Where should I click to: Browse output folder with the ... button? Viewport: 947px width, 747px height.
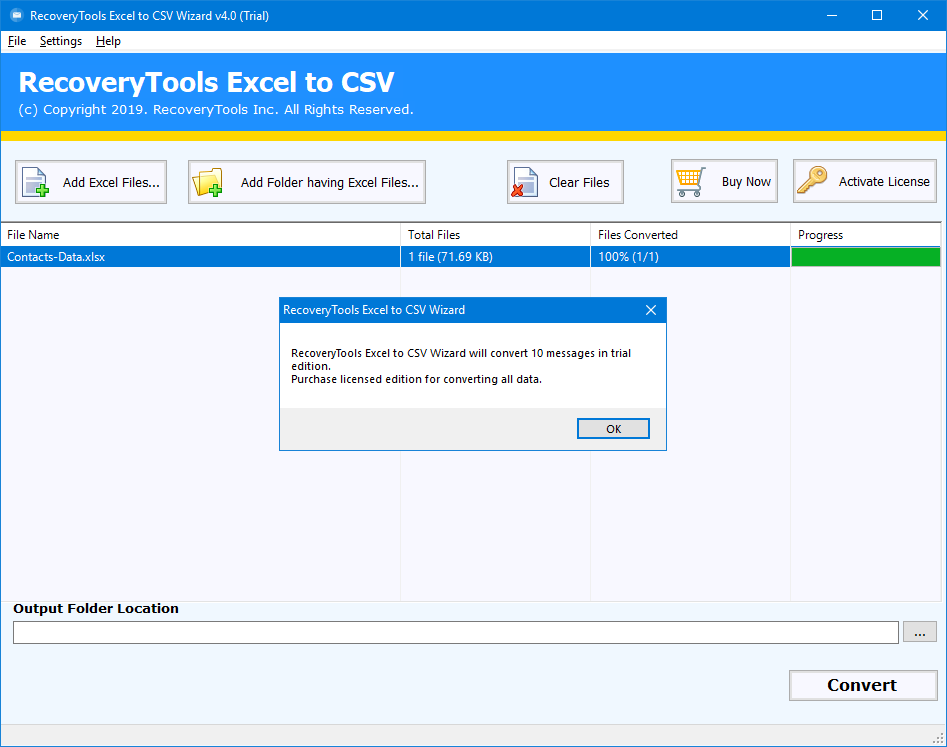[919, 632]
